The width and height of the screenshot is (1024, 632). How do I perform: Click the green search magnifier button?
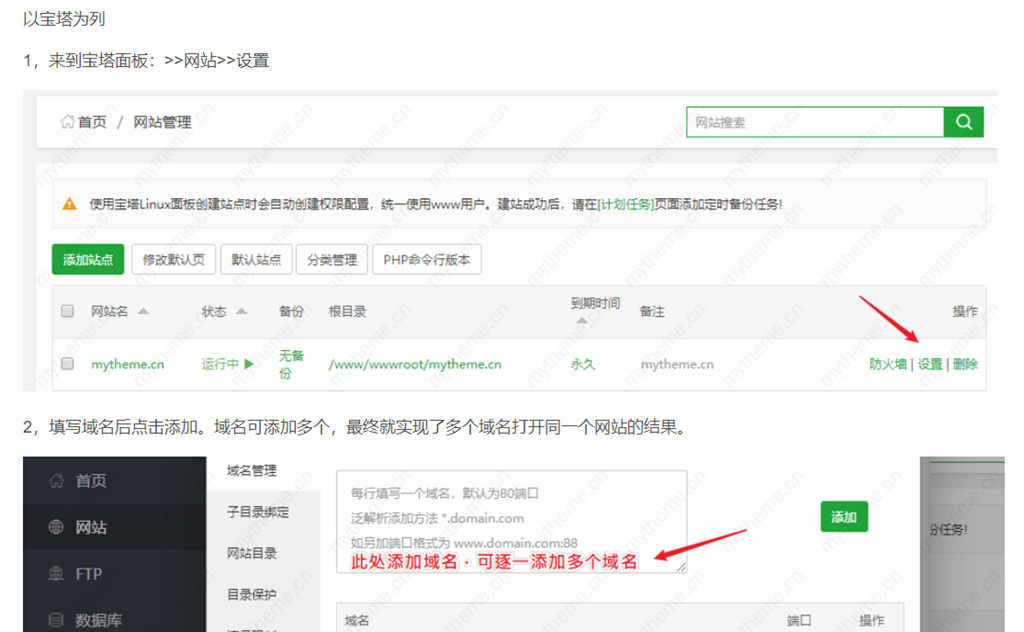click(964, 122)
